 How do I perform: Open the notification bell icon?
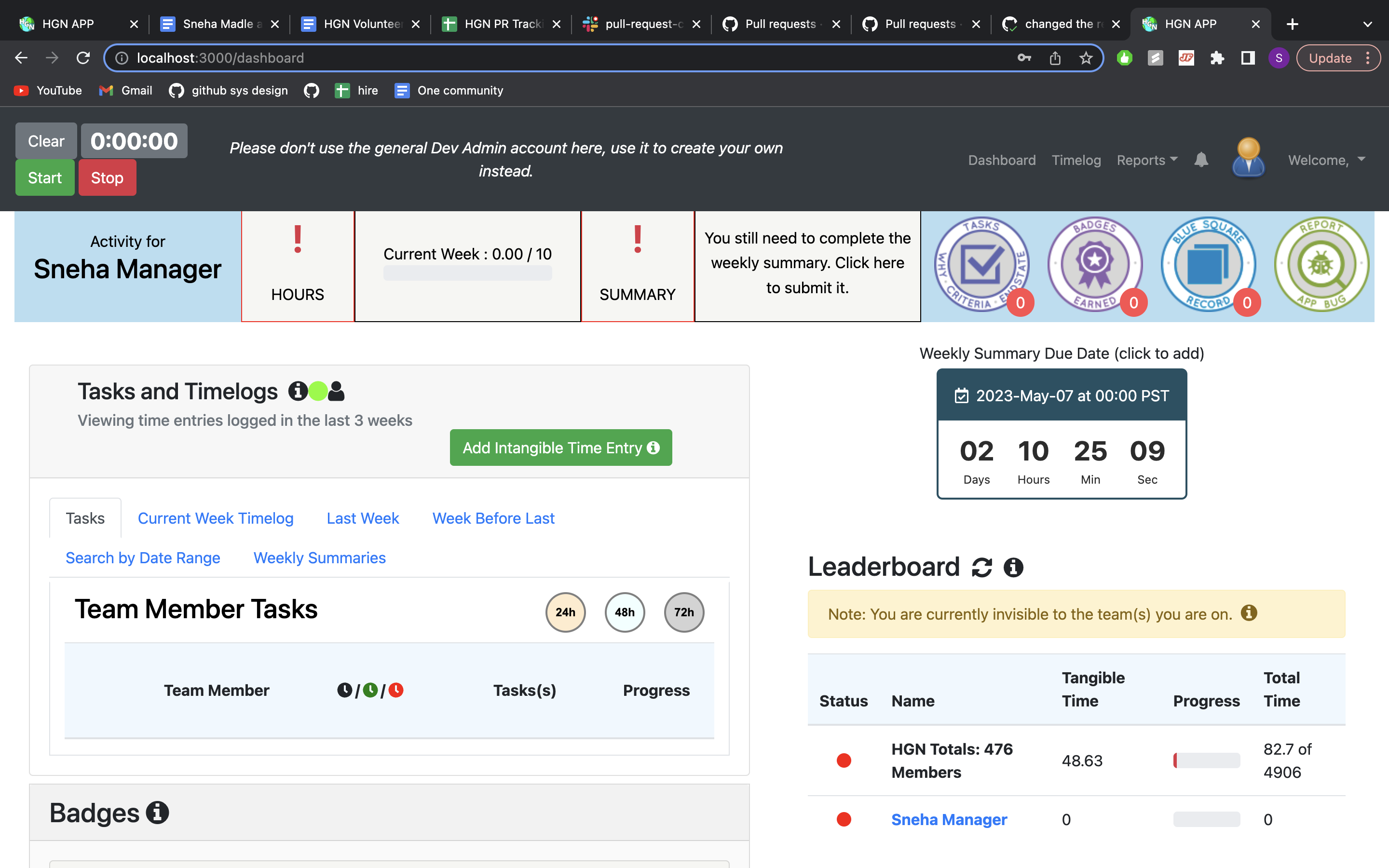pos(1201,160)
